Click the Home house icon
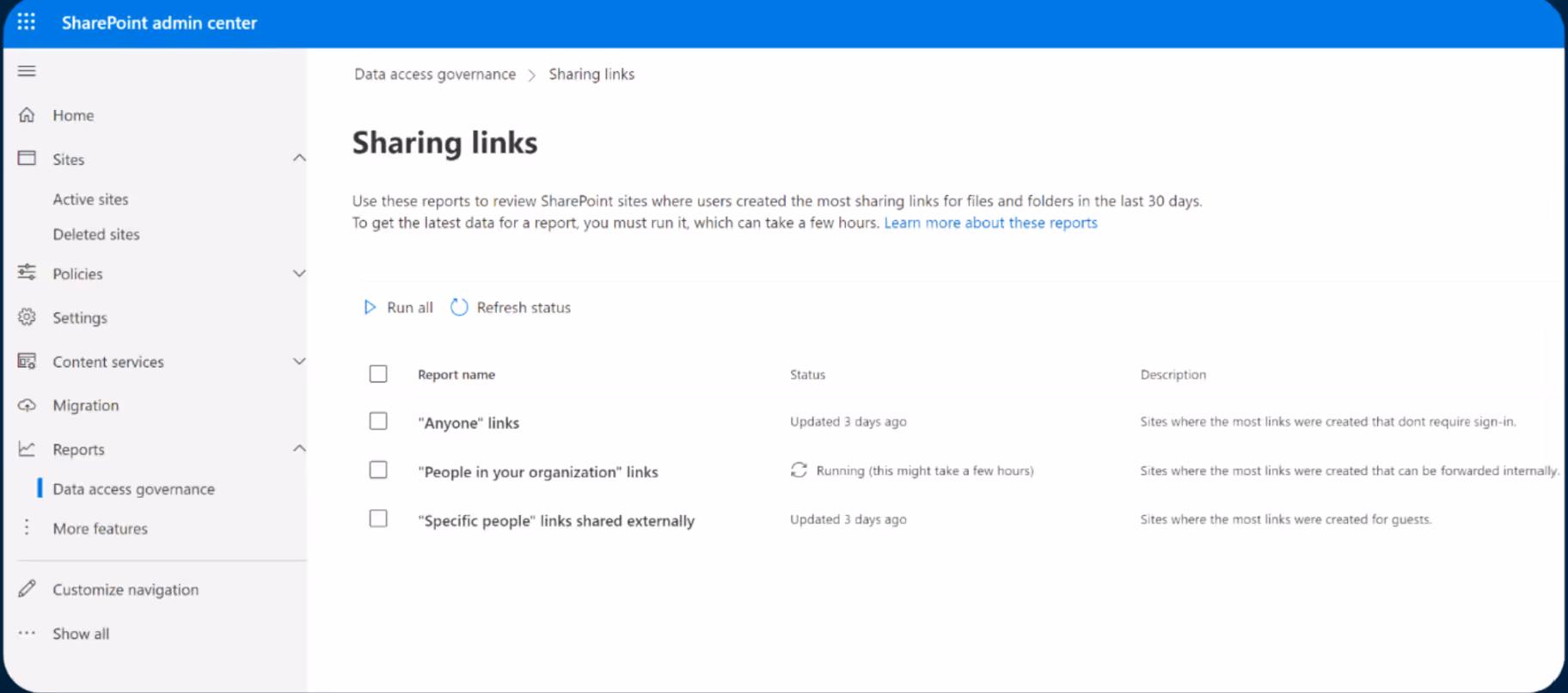The image size is (1568, 693). pos(27,114)
